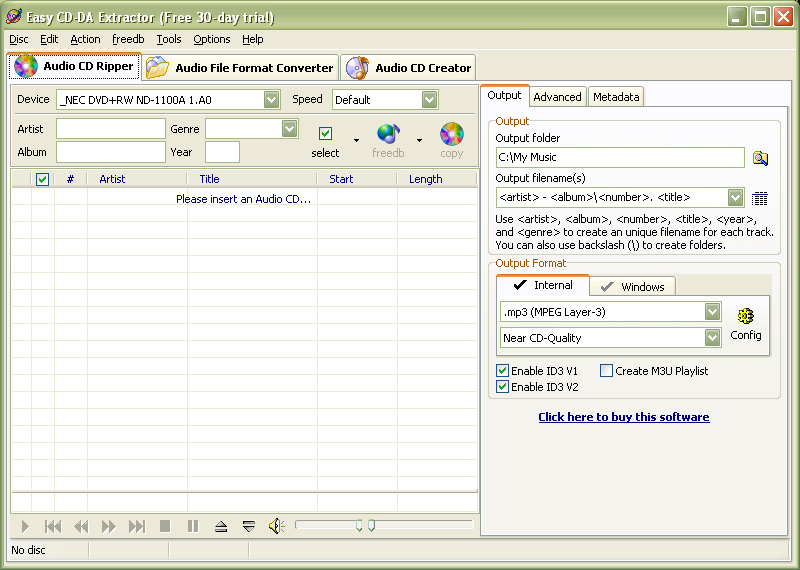
Task: Enable Create M3U Playlist checkbox
Action: pos(607,371)
